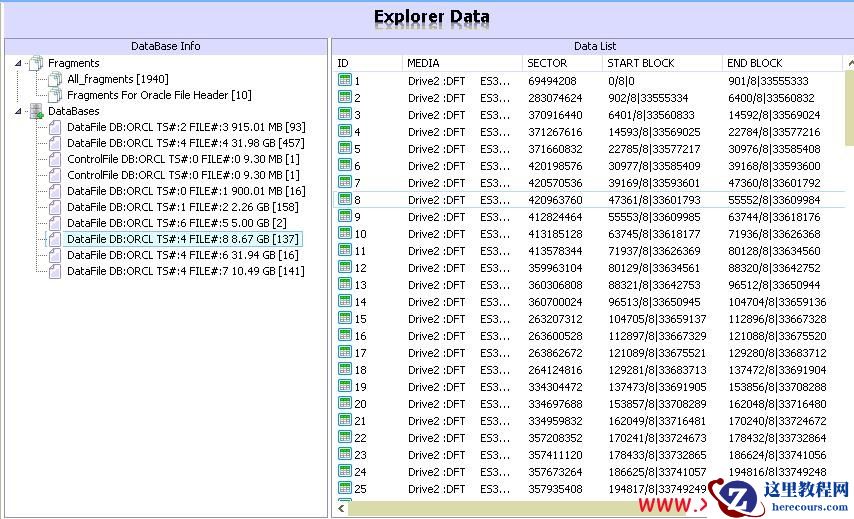The image size is (854, 519).
Task: Sort by the MEDIA column header
Action: (x=462, y=63)
